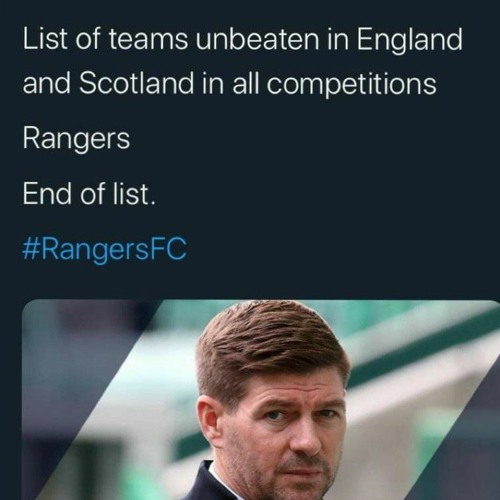The width and height of the screenshot is (500, 500).
Task: Click the word 'Scotland' in the tweet
Action: pos(137,83)
